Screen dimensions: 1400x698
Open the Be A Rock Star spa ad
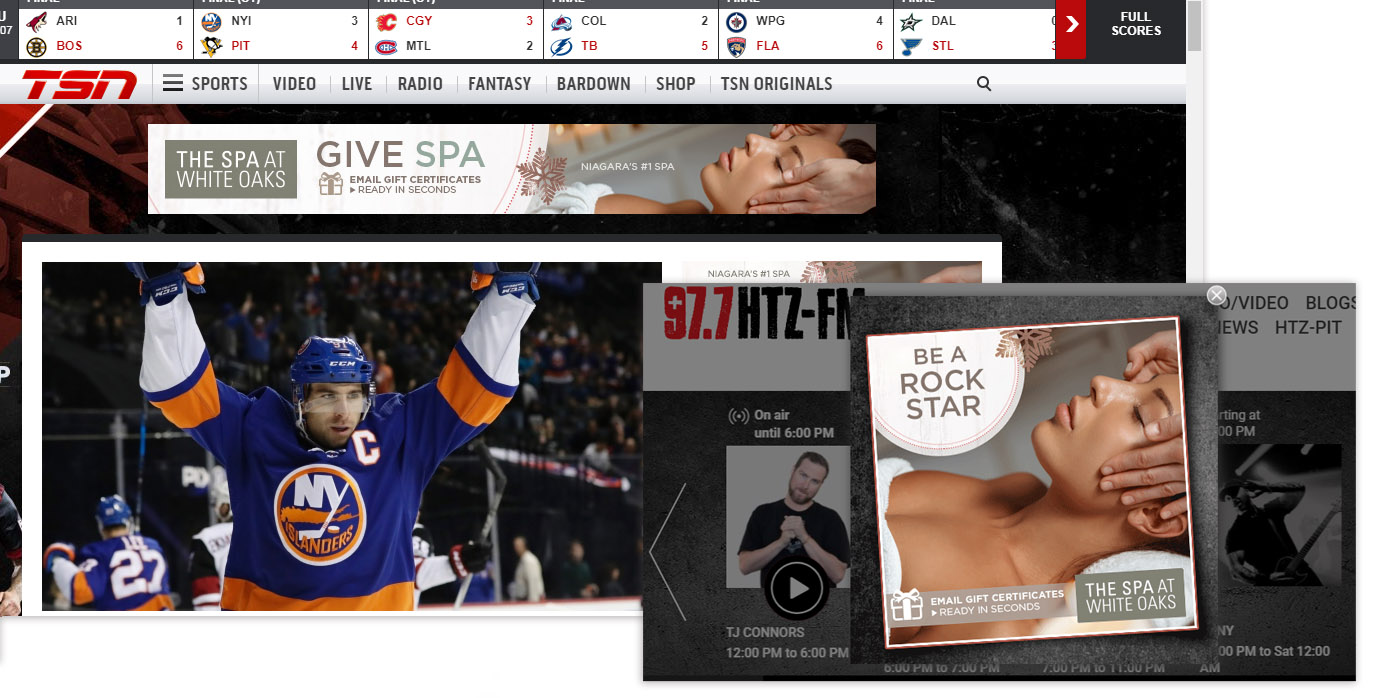tap(1033, 482)
